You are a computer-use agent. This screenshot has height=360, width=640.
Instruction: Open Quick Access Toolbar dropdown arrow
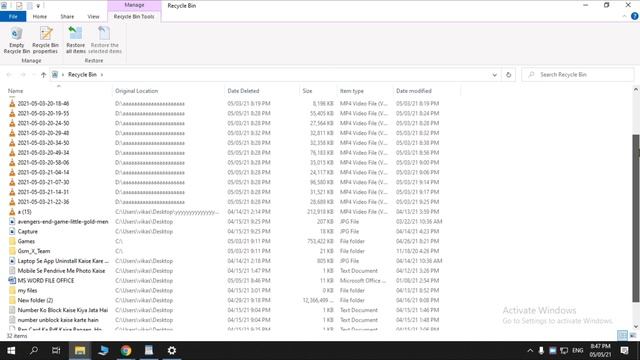38,6
